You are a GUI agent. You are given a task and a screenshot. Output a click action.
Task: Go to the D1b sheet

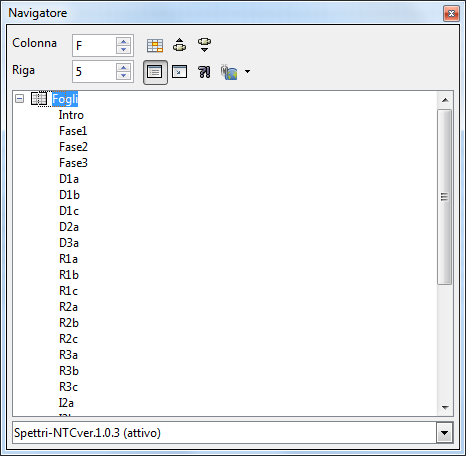point(69,195)
